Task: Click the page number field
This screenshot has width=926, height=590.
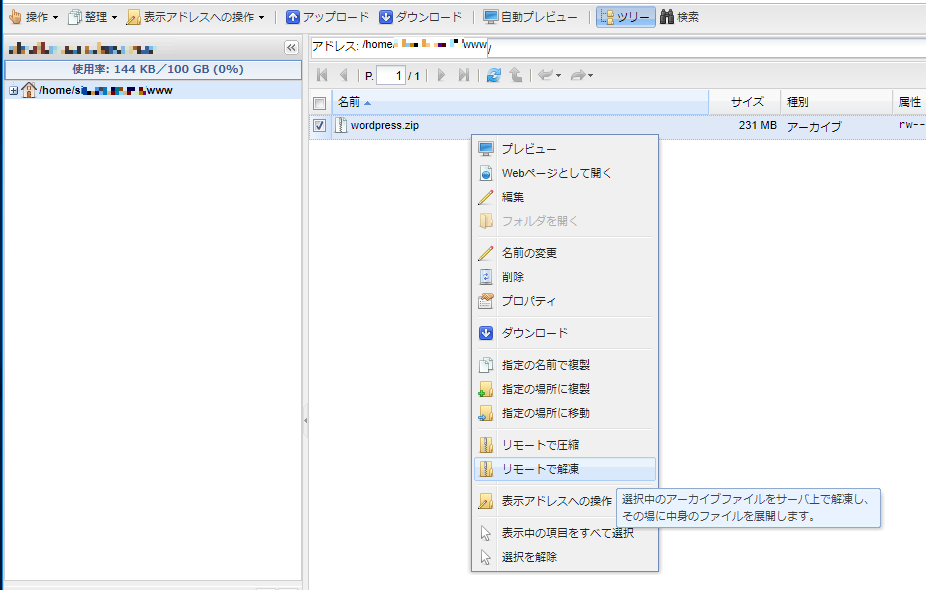Action: [x=391, y=76]
